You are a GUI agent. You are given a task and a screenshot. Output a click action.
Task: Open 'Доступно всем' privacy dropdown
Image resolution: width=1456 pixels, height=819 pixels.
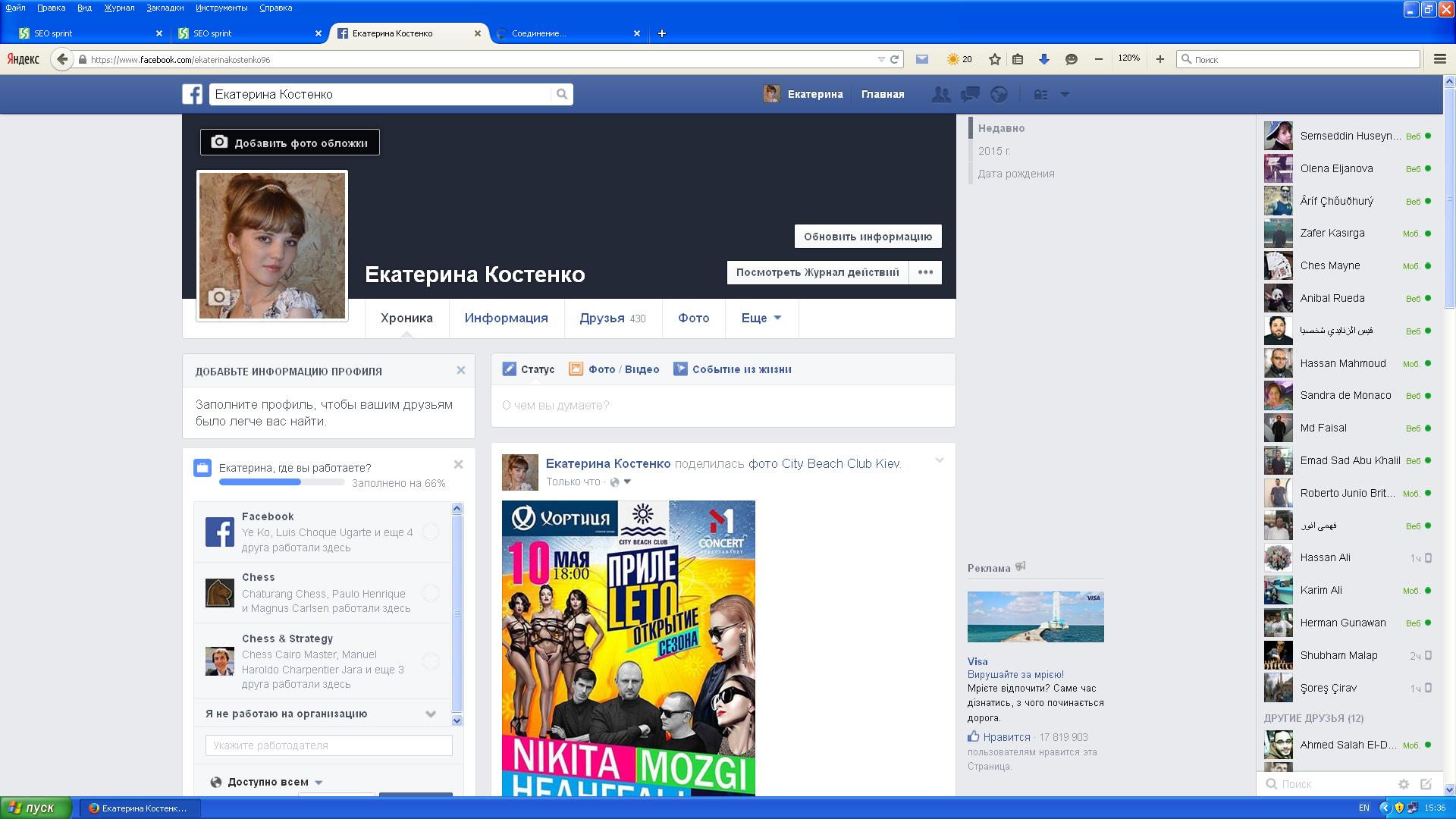point(267,782)
